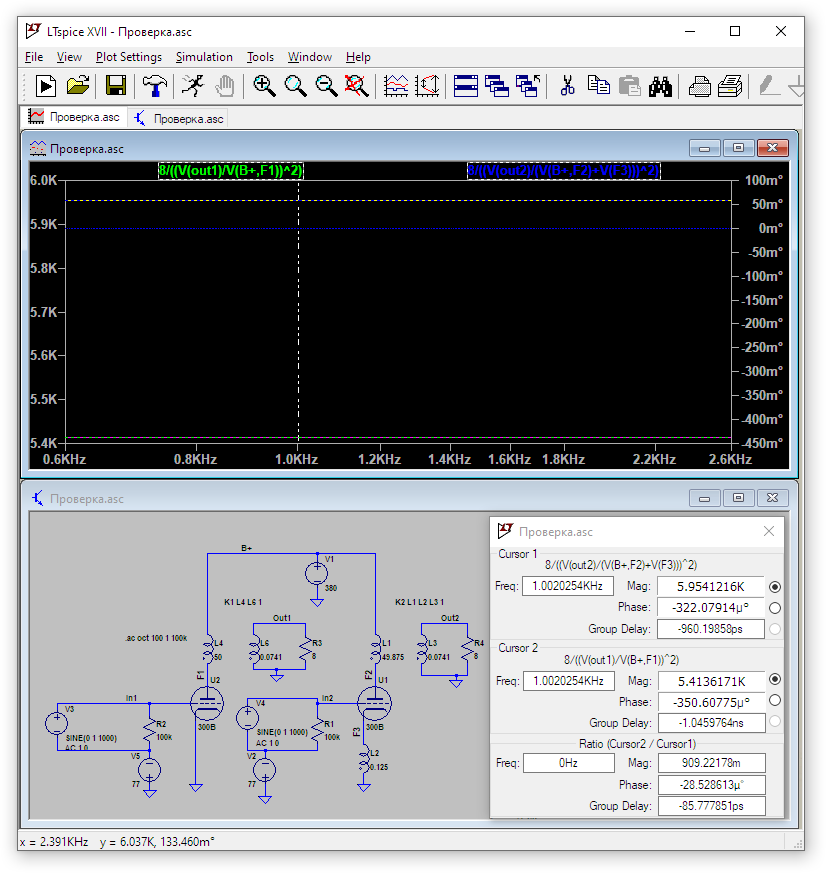Click the green V(out1) trace label
The image size is (826, 873).
tap(230, 171)
